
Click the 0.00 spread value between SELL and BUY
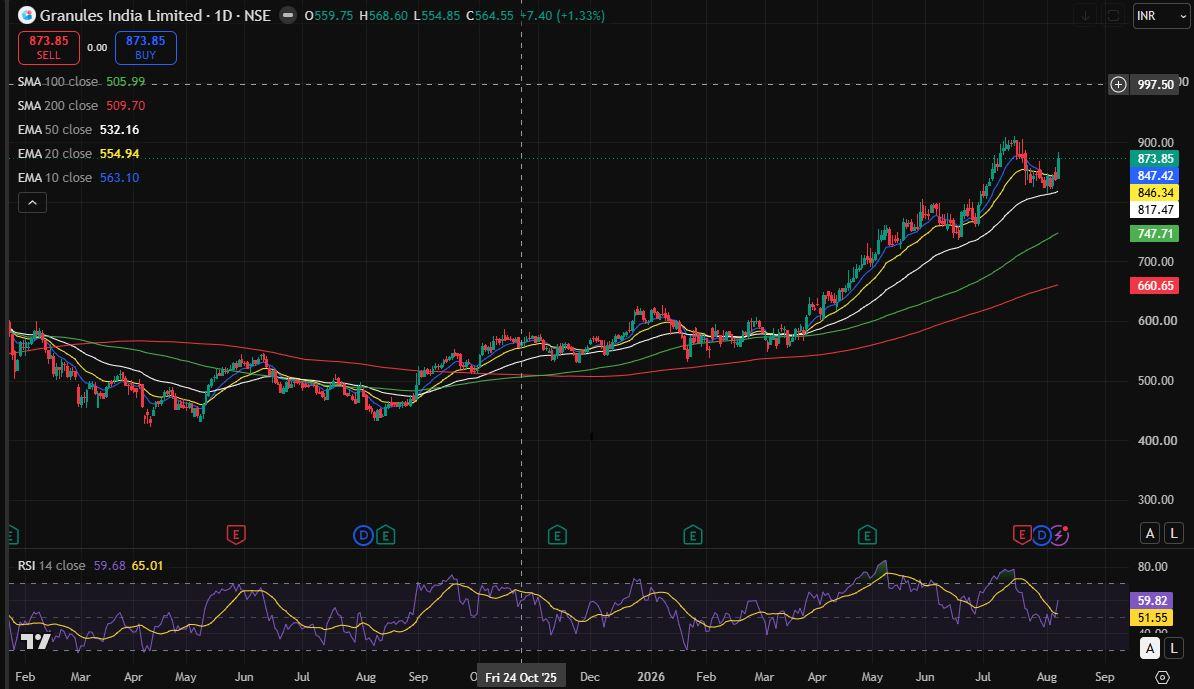tap(97, 48)
